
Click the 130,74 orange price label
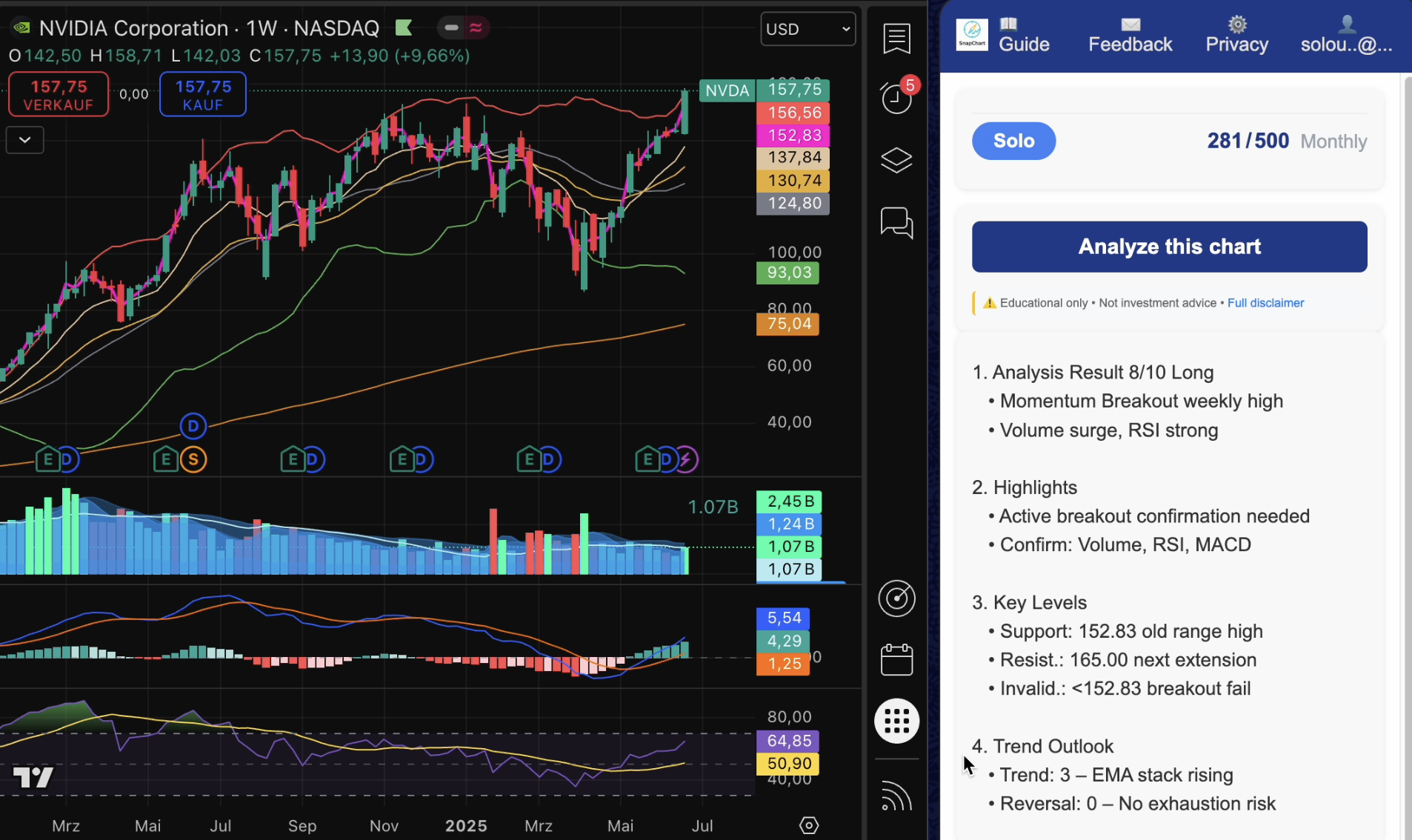pos(793,181)
